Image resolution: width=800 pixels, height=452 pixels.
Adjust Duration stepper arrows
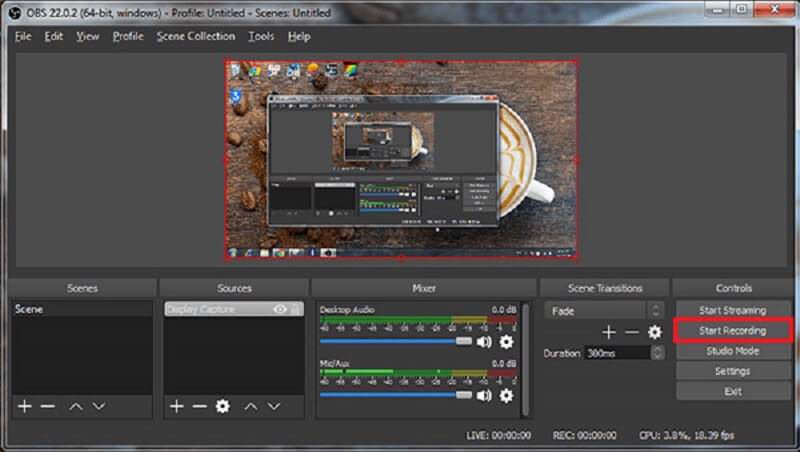[658, 353]
